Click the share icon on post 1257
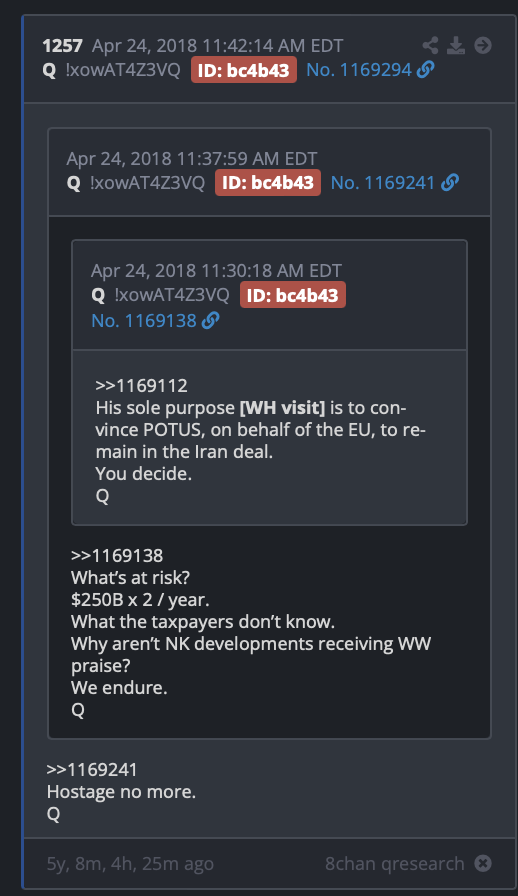The image size is (518, 896). 430,45
